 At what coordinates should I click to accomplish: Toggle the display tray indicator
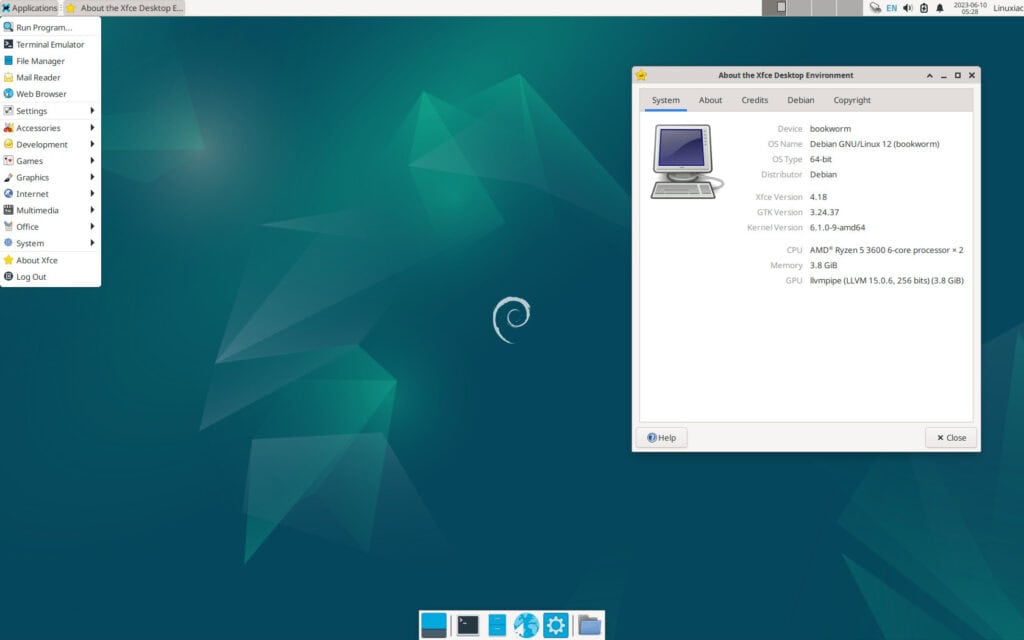point(874,8)
